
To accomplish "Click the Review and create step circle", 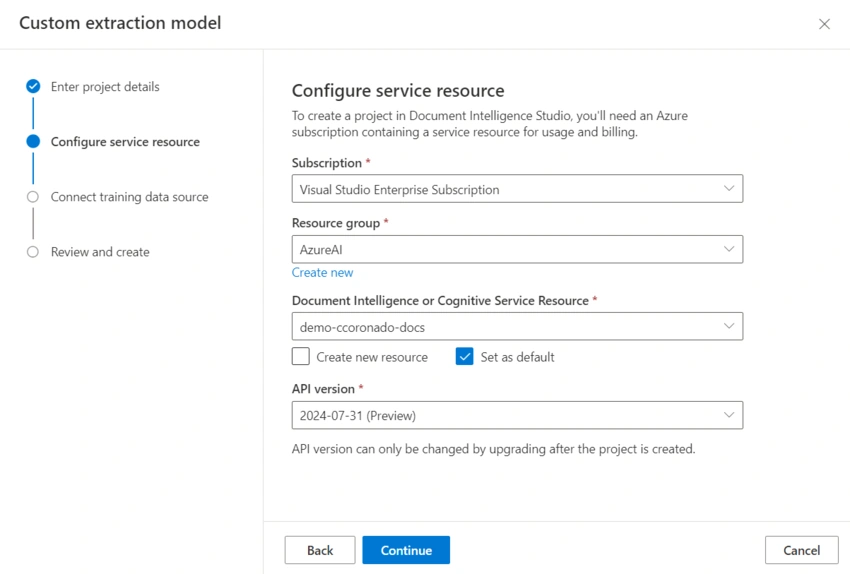I will [x=33, y=252].
